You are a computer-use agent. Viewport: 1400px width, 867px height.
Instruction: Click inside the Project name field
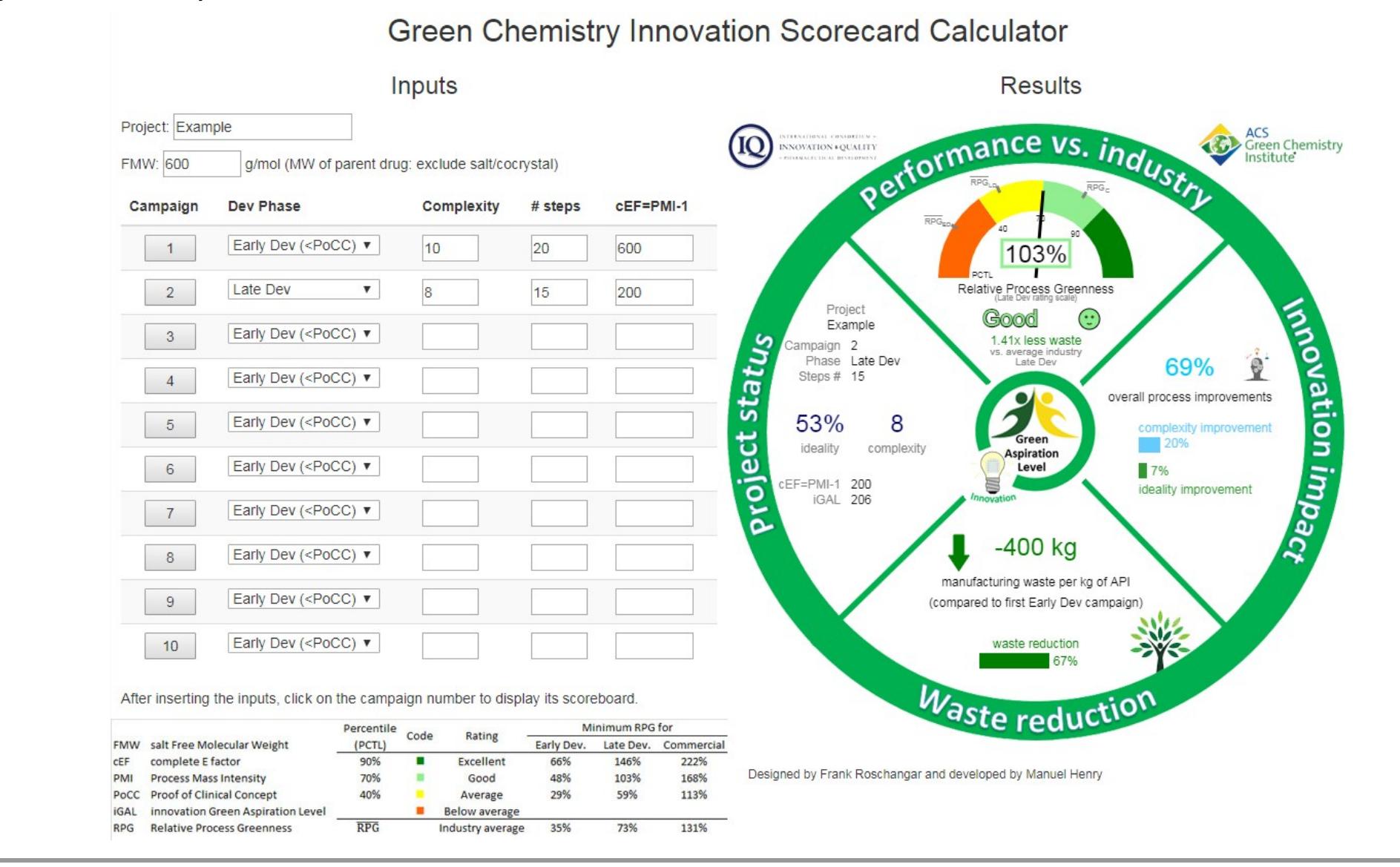[x=263, y=126]
